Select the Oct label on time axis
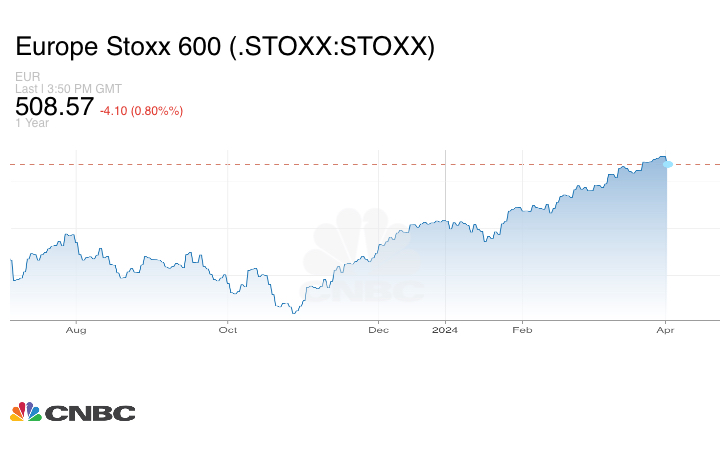The height and width of the screenshot is (450, 720). (x=228, y=329)
